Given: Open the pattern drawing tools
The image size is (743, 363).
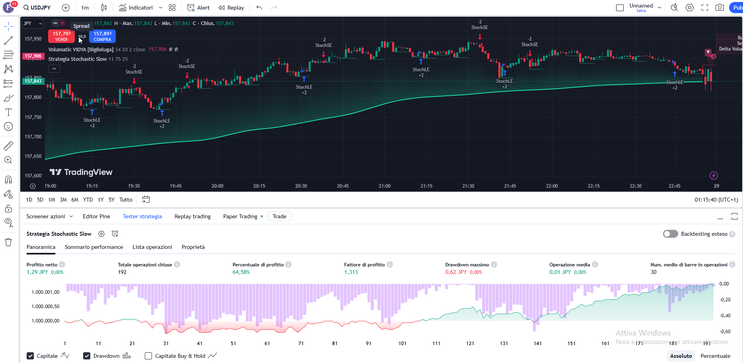Looking at the screenshot, I should tap(8, 69).
